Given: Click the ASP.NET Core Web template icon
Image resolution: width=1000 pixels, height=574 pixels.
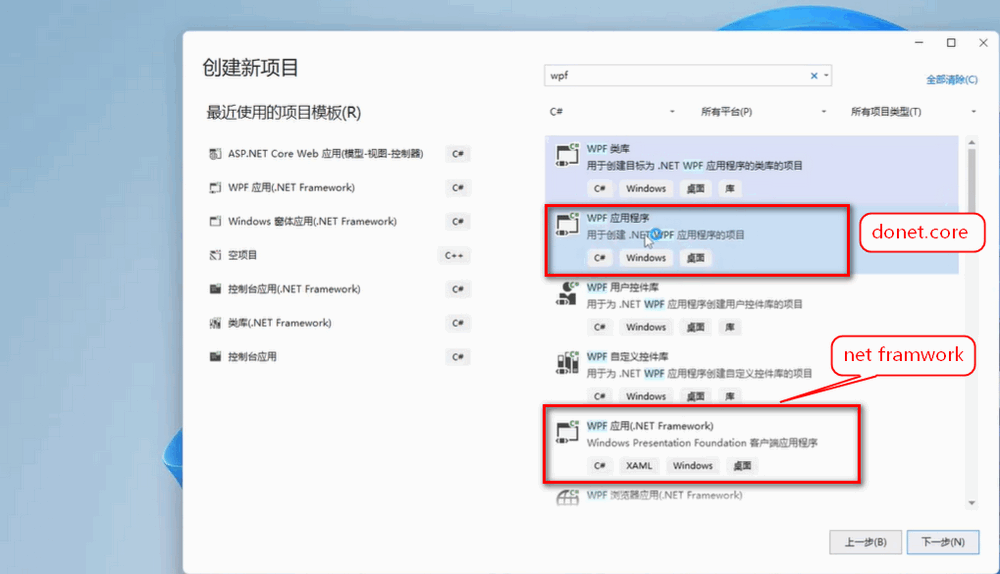Looking at the screenshot, I should [215, 154].
